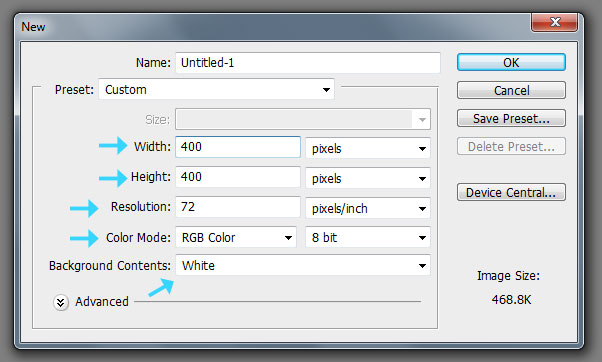Open the Background Contents White dropdown
Image resolution: width=602 pixels, height=362 pixels.
pyautogui.click(x=303, y=265)
